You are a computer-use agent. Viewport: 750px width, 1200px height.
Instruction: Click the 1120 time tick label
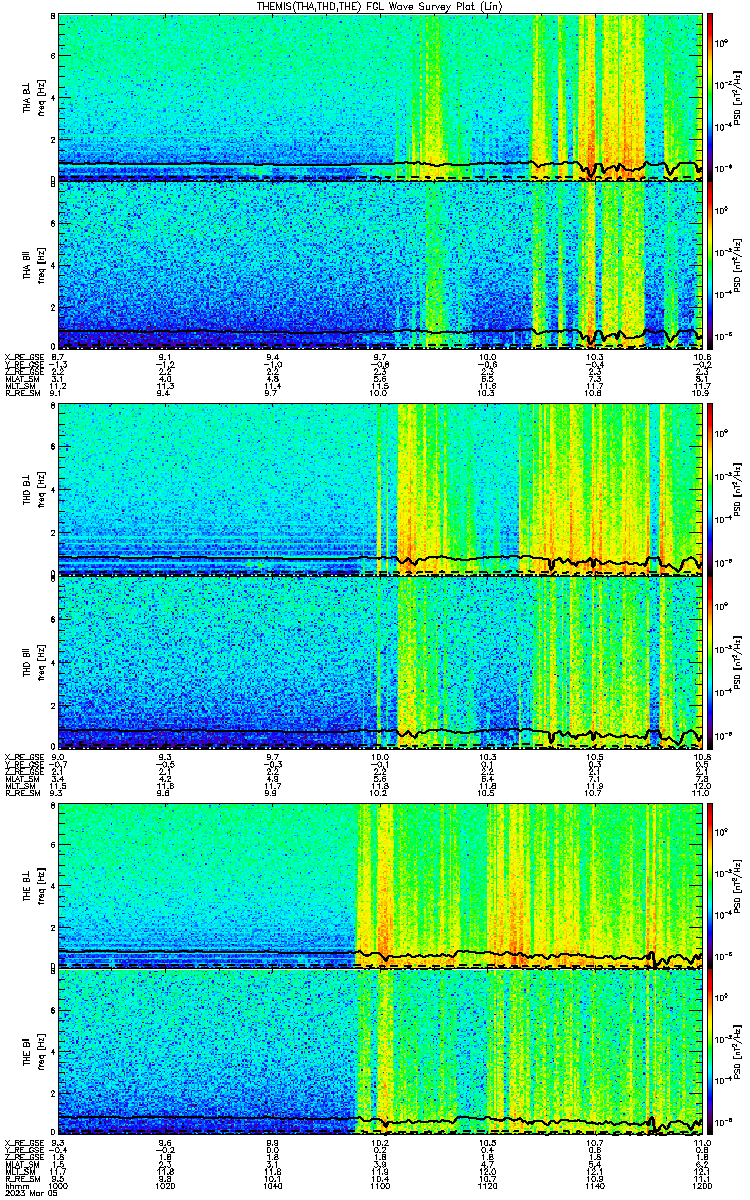pos(487,1185)
